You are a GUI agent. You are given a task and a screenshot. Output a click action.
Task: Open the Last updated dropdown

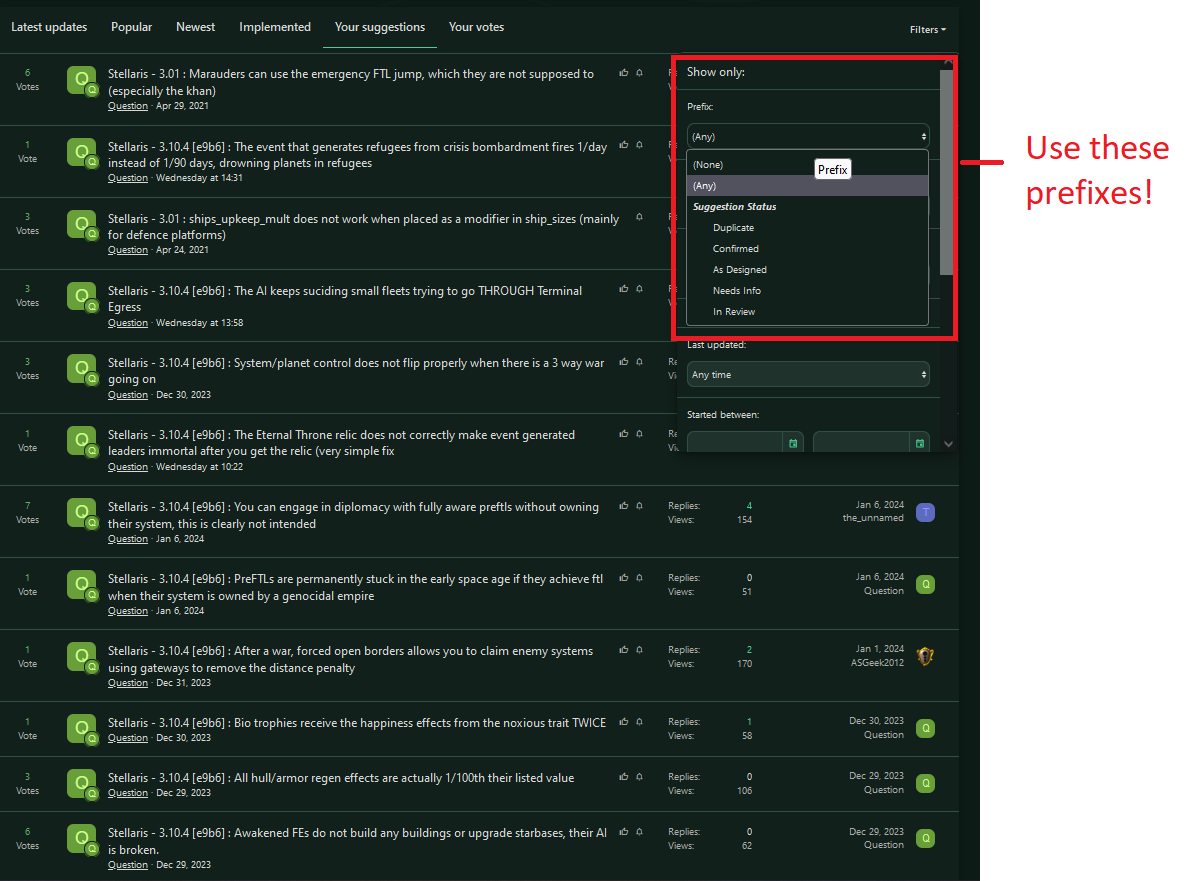point(808,374)
